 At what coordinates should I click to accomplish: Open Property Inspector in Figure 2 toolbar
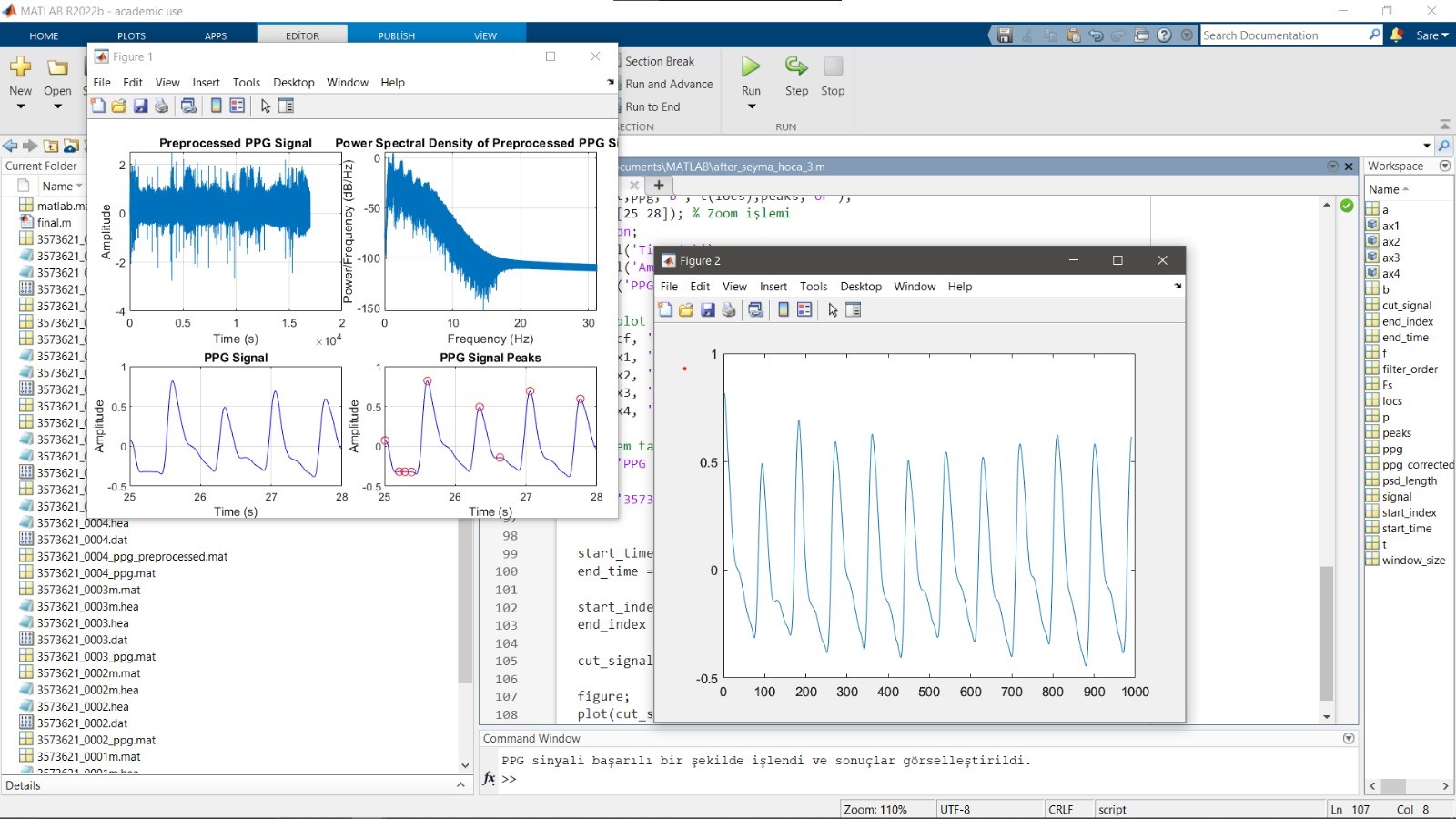pos(854,310)
